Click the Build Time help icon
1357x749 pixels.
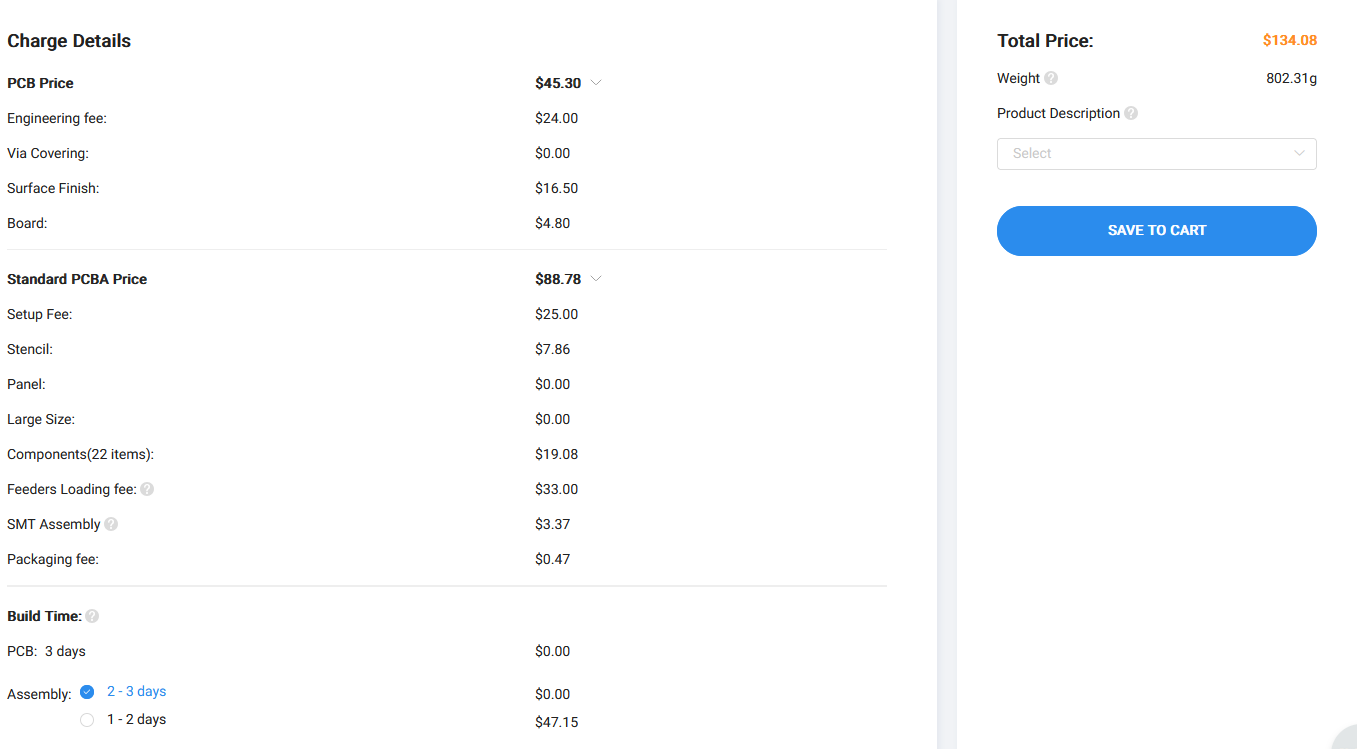92,616
